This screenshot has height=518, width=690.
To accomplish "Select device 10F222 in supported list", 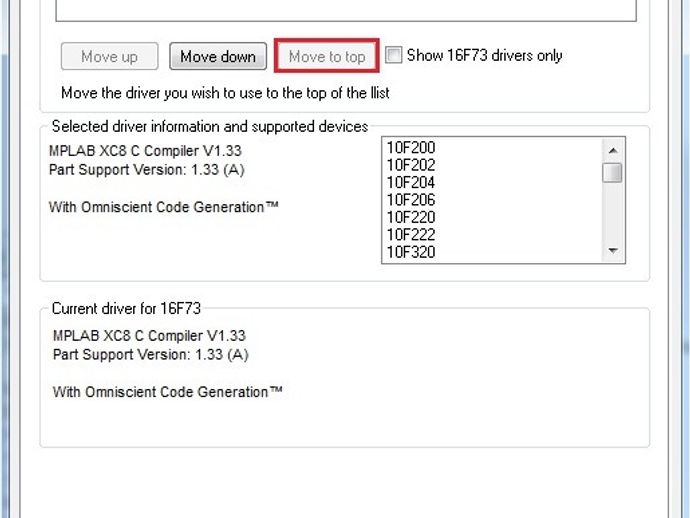I will [411, 235].
